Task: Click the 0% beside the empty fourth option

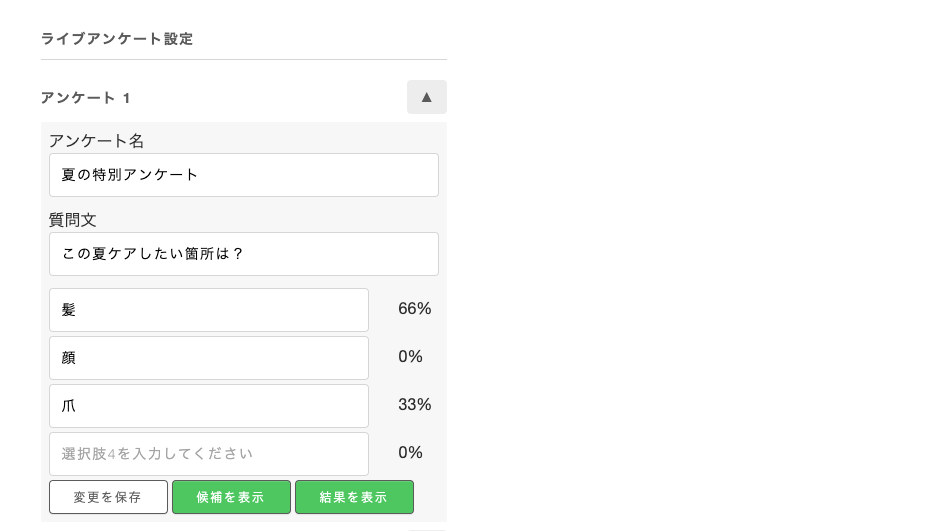Action: tap(410, 453)
